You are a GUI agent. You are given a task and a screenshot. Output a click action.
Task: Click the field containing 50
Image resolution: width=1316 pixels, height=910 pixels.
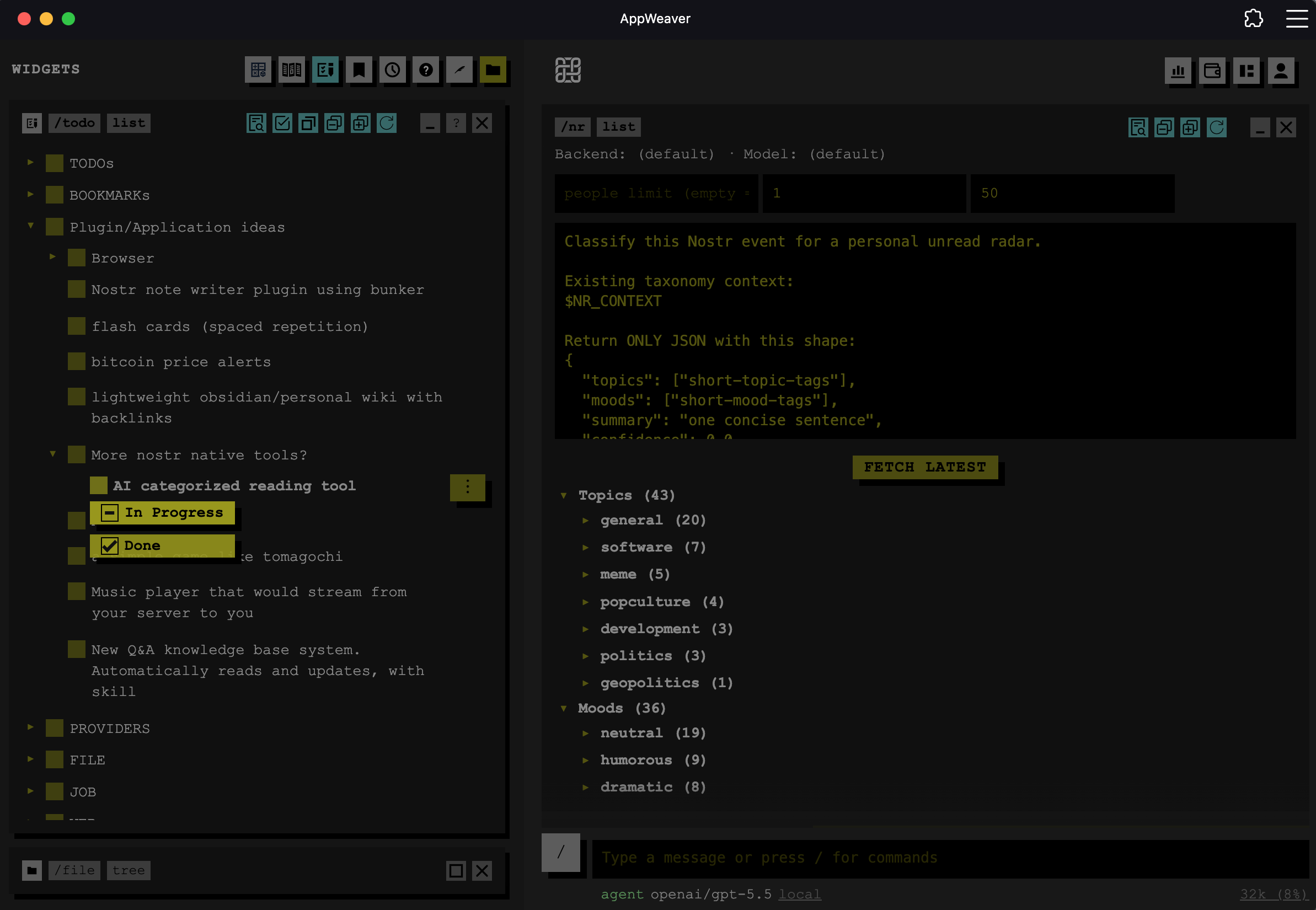coord(1073,193)
